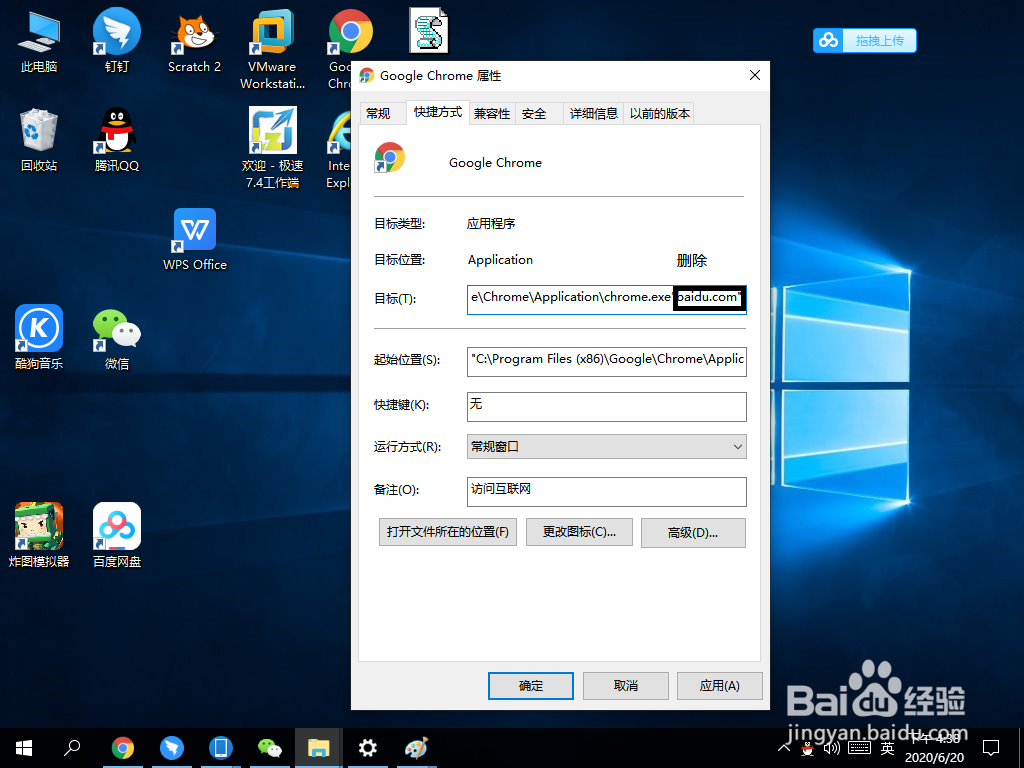
Task: Open the touch keyboard tray icon
Action: tap(859, 748)
